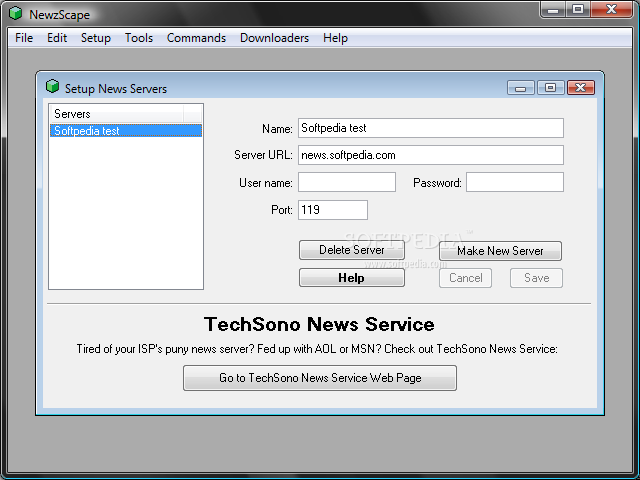Click NewzScape green cube icon in title bar
This screenshot has width=640, height=480.
pos(16,13)
